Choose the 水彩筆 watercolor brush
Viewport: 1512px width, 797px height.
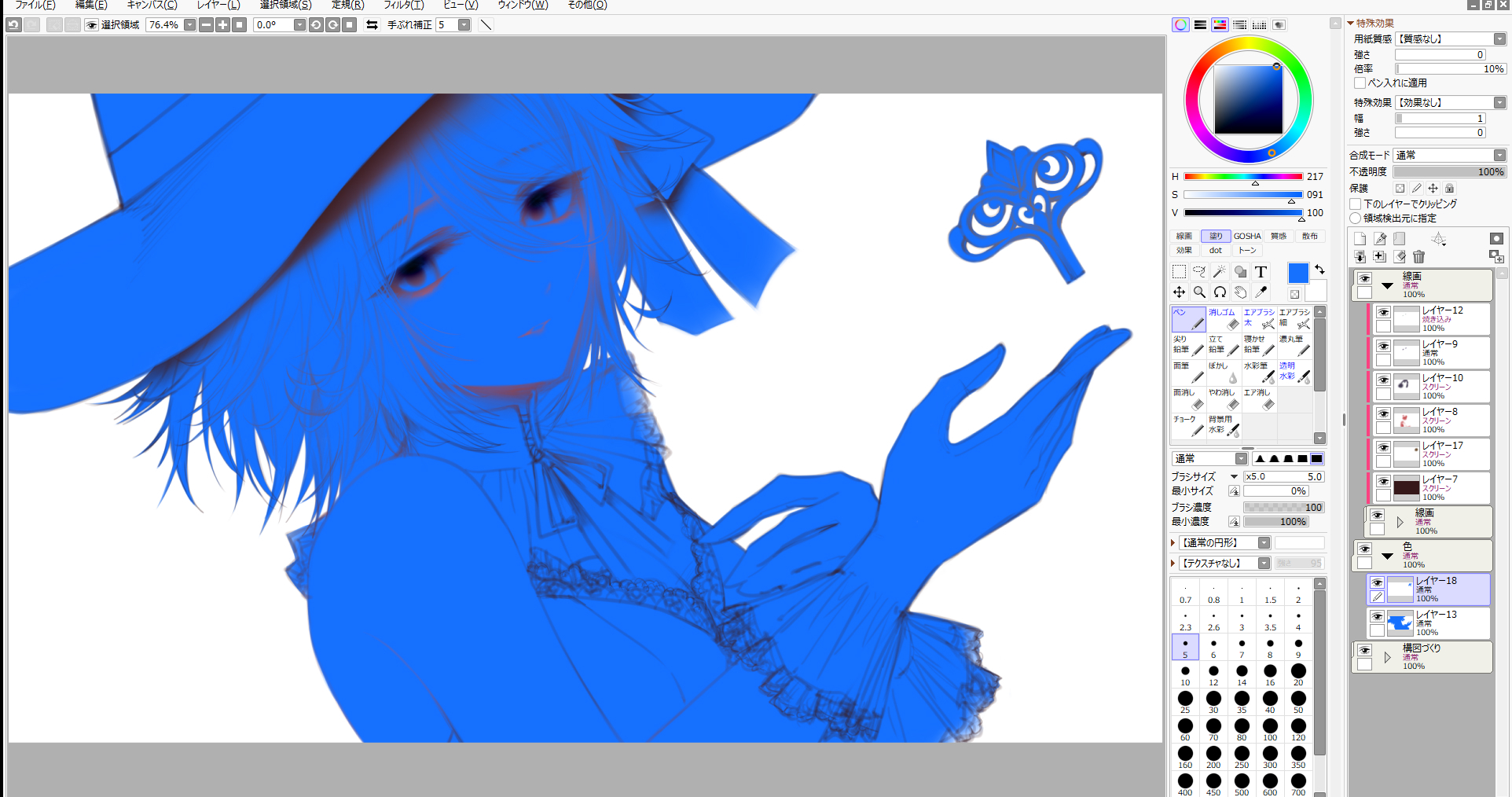pos(1259,373)
